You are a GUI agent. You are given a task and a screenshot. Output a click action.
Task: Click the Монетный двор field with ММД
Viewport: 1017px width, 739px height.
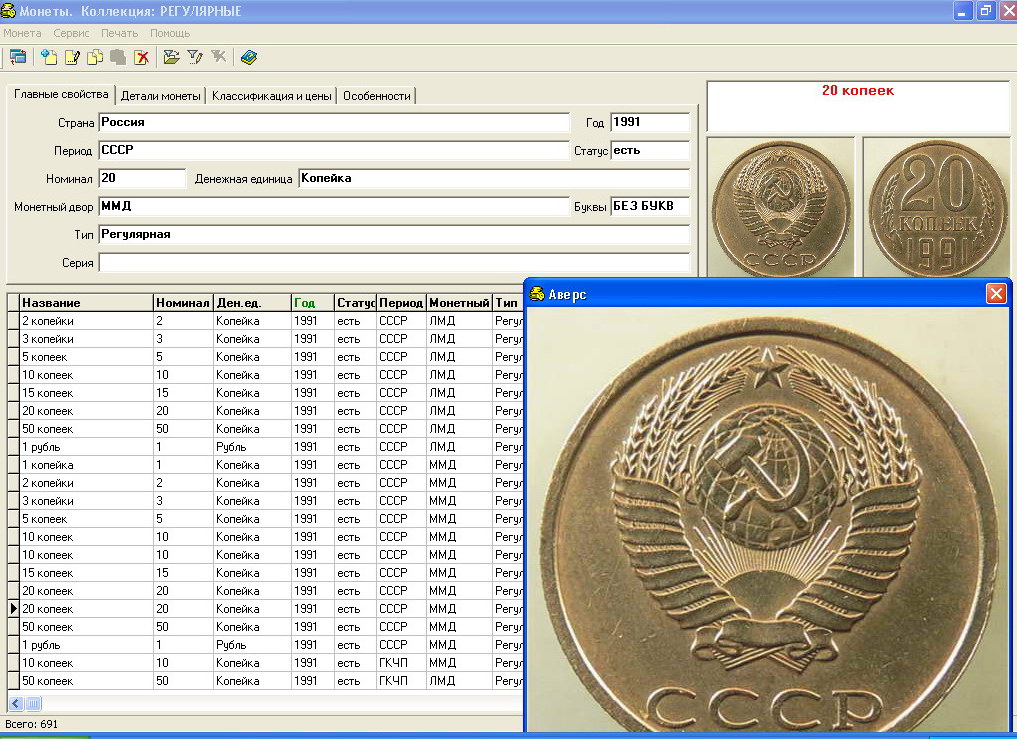pos(334,206)
